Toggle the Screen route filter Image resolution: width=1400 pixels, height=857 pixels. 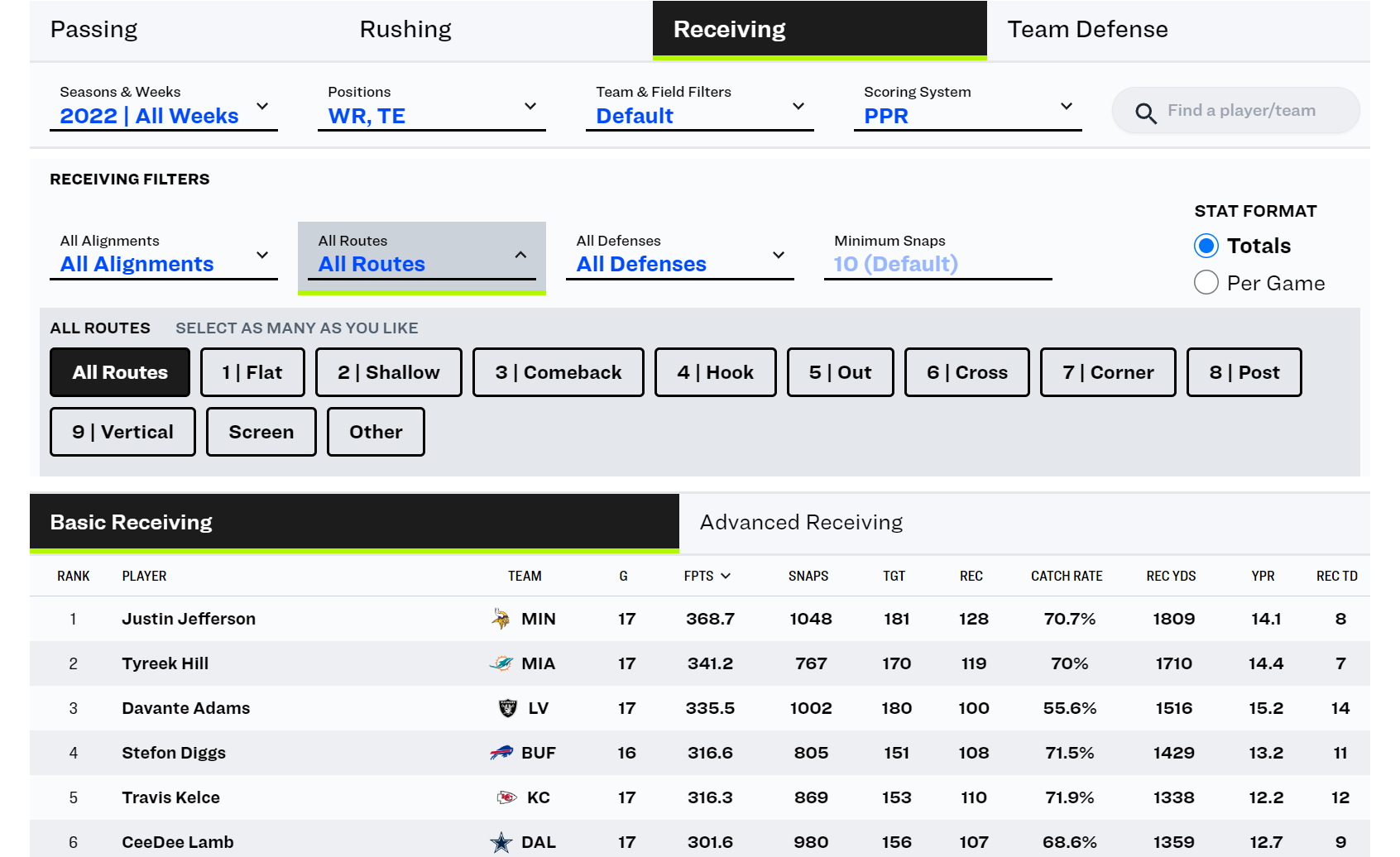click(x=261, y=432)
